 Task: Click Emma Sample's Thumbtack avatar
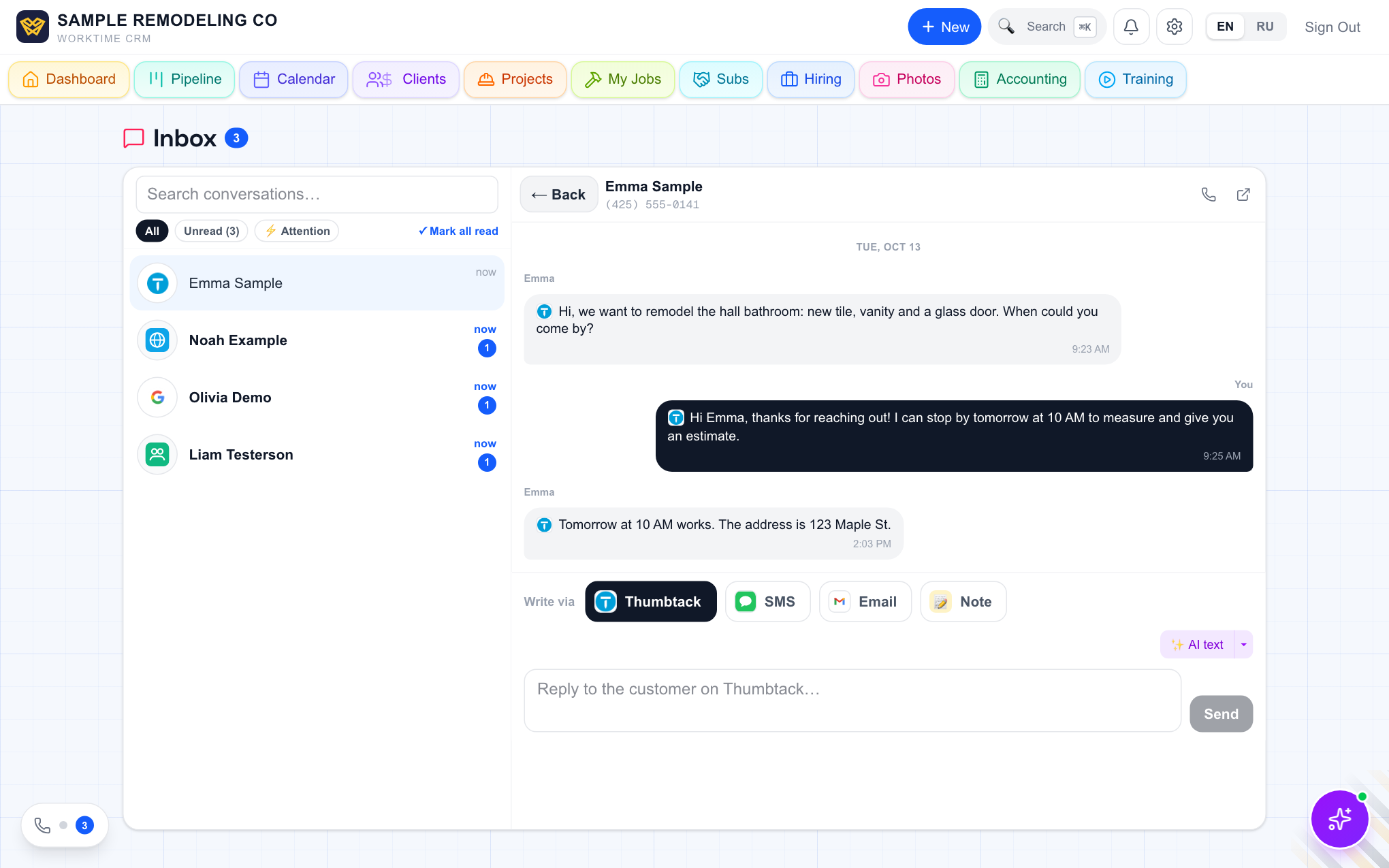point(157,283)
